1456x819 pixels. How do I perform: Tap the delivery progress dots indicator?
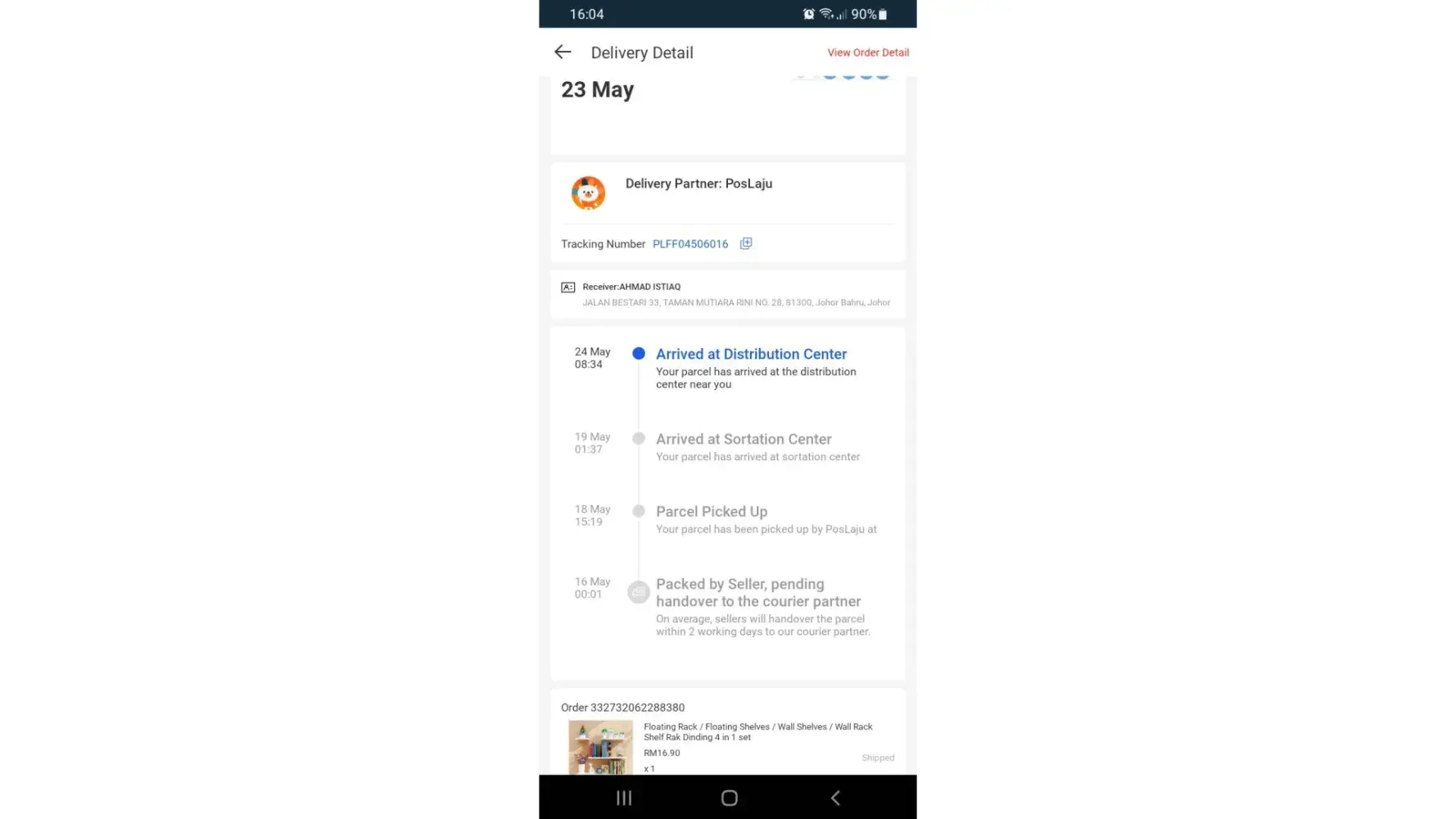(841, 75)
